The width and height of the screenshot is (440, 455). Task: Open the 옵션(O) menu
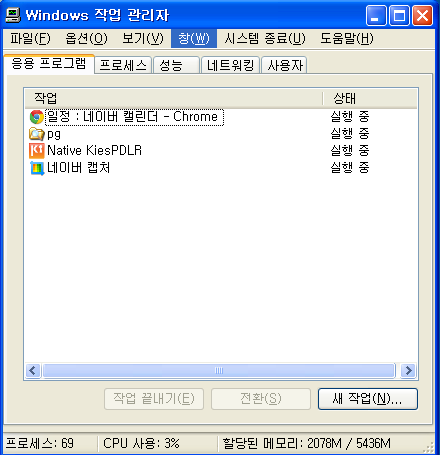(x=86, y=38)
